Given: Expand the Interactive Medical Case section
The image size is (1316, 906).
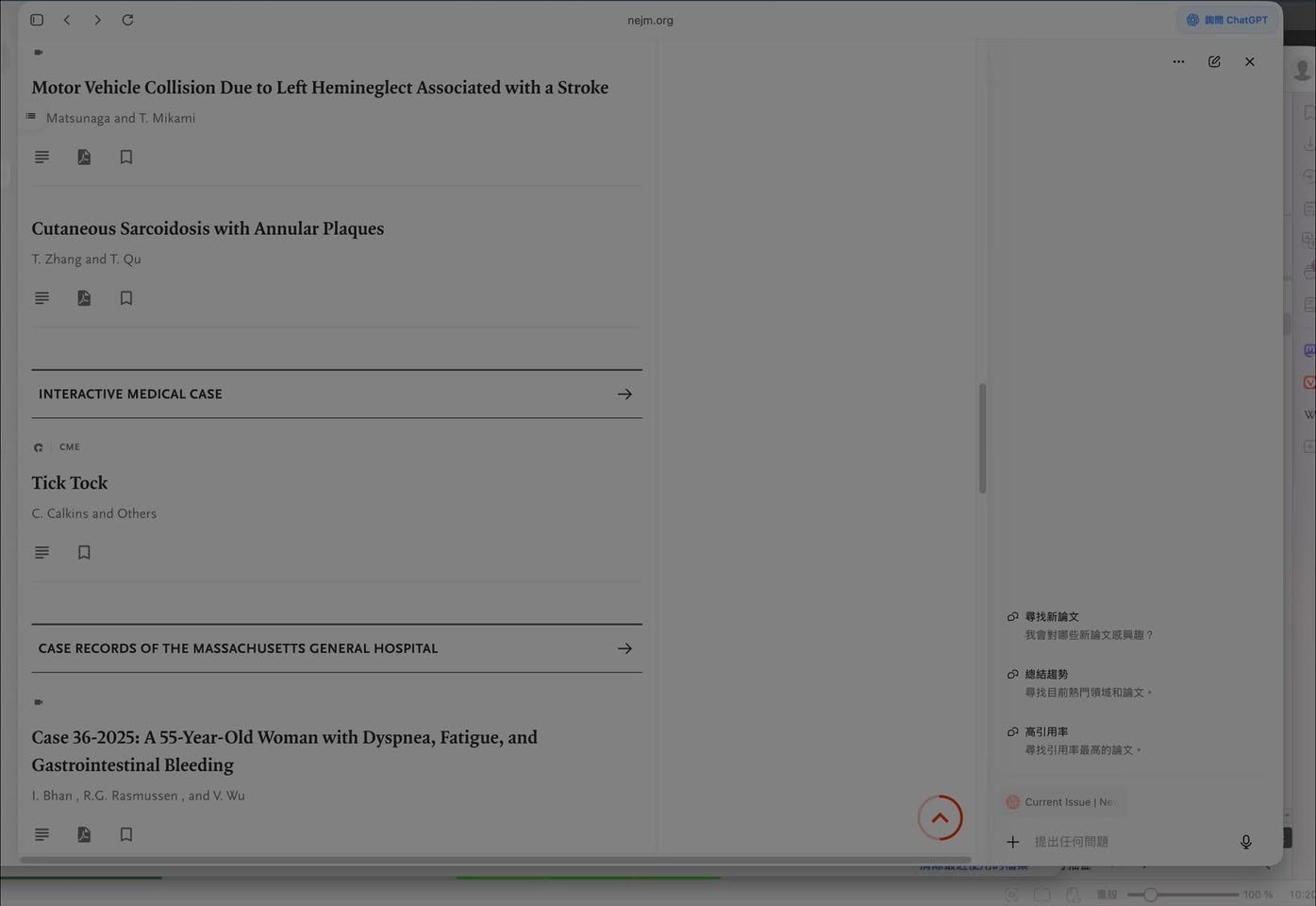Looking at the screenshot, I should click(x=624, y=394).
